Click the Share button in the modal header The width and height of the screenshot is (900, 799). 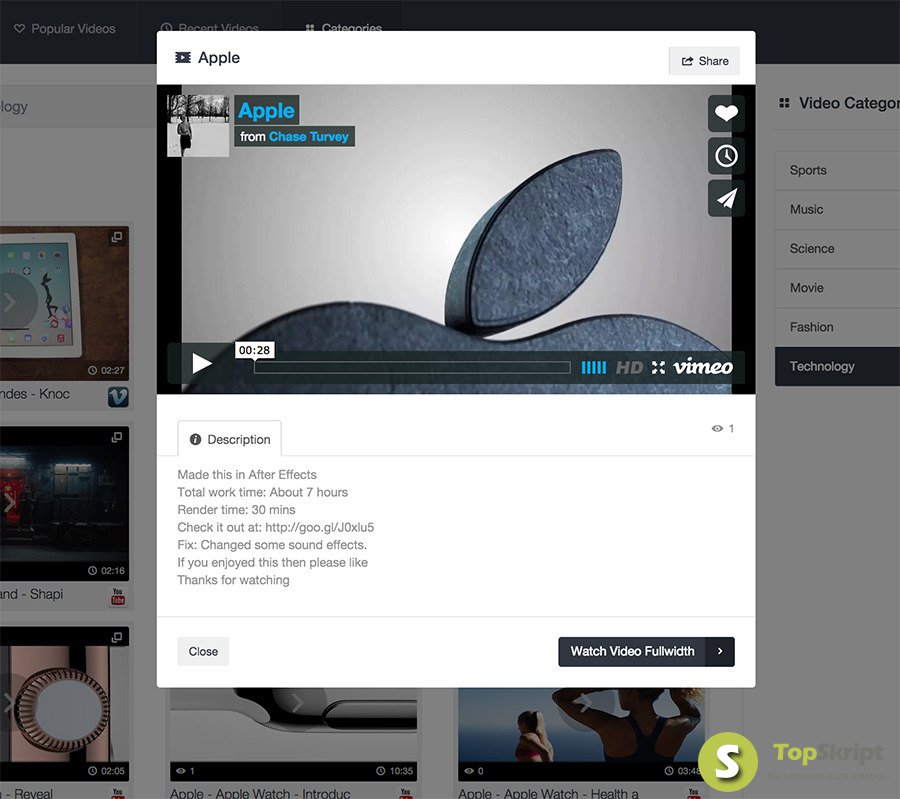(704, 61)
